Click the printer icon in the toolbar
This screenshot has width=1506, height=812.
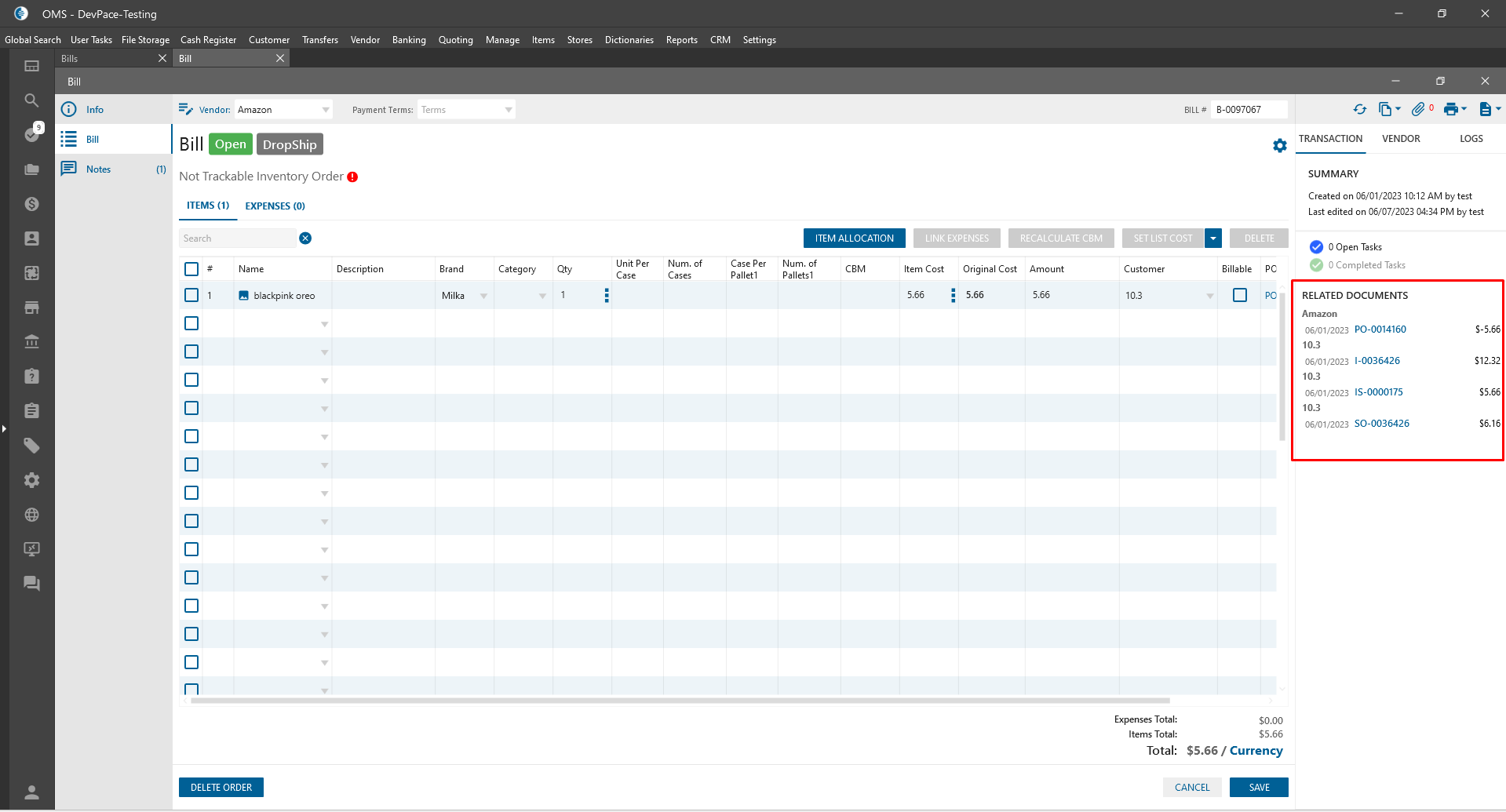1451,110
